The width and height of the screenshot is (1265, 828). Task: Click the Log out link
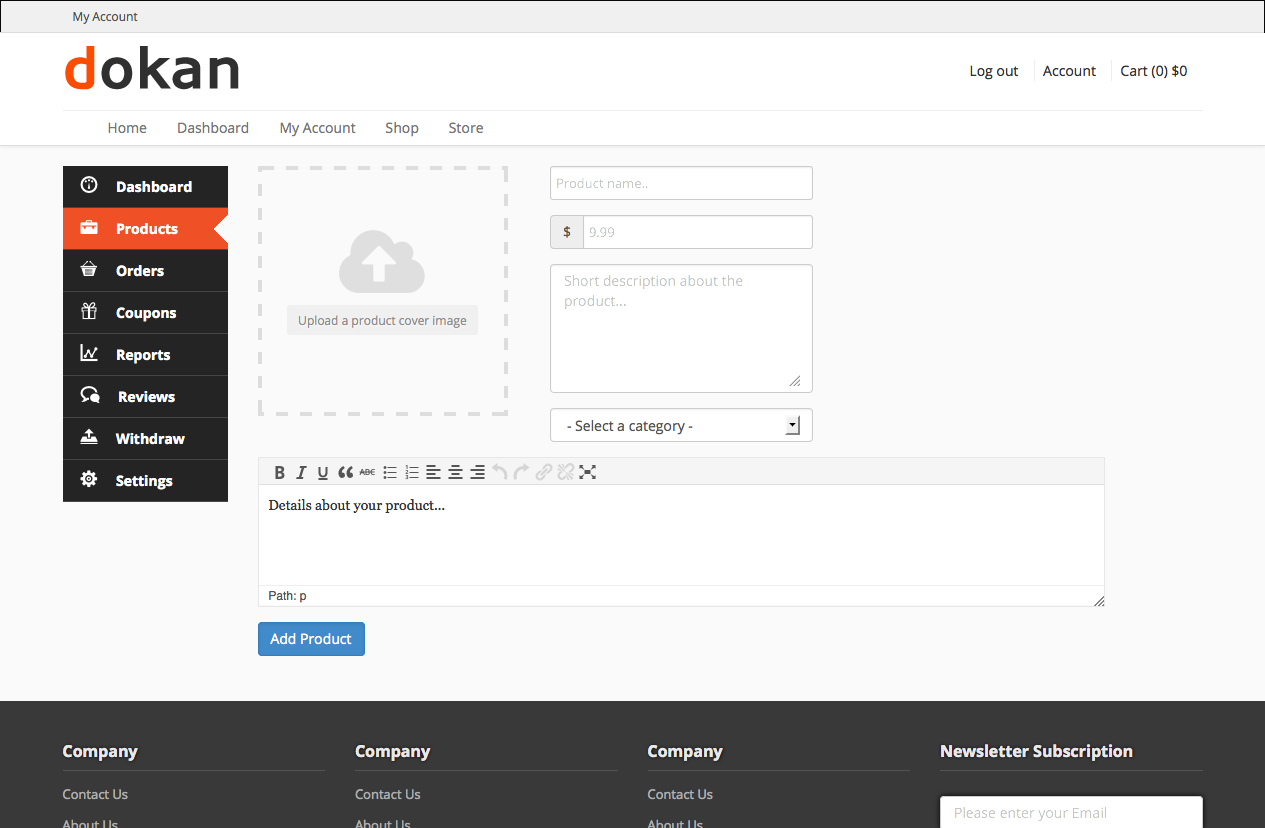coord(993,71)
